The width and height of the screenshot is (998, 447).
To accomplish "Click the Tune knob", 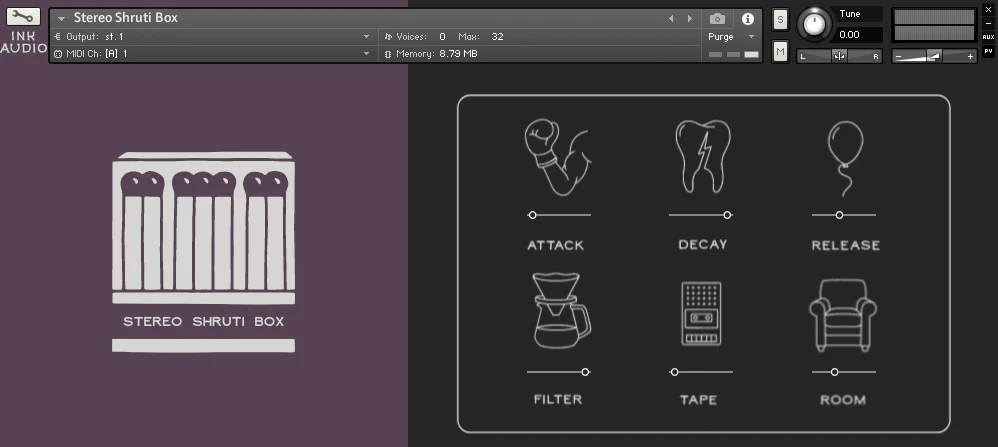I will pos(813,24).
